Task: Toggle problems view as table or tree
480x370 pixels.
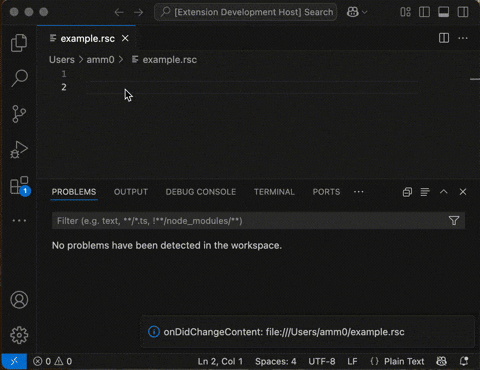Action: [425, 192]
